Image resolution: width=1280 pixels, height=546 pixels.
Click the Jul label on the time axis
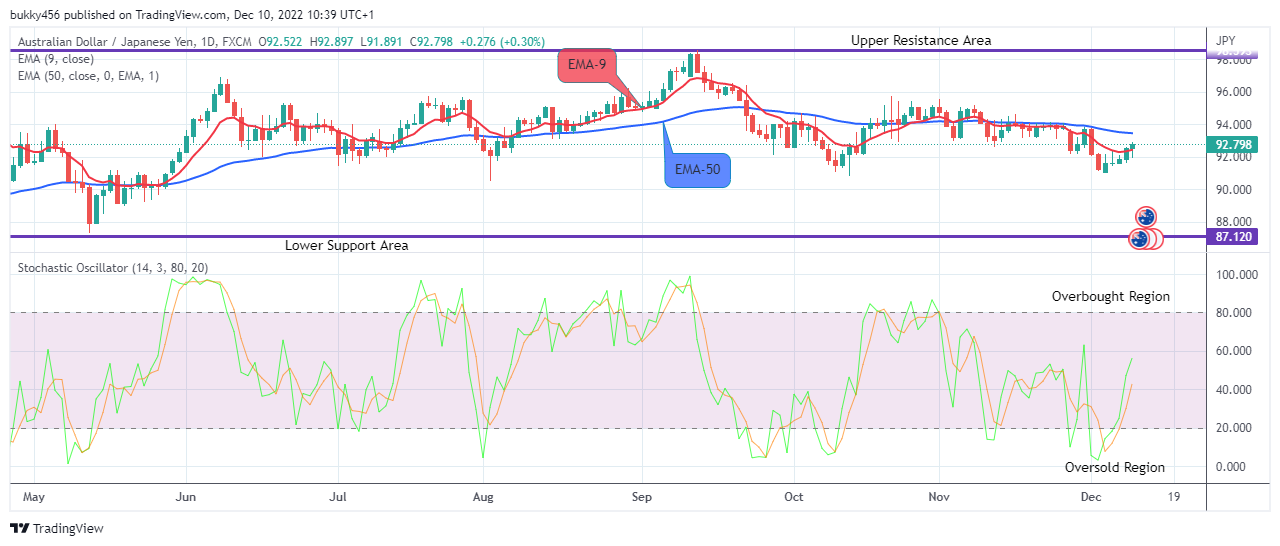click(x=338, y=496)
